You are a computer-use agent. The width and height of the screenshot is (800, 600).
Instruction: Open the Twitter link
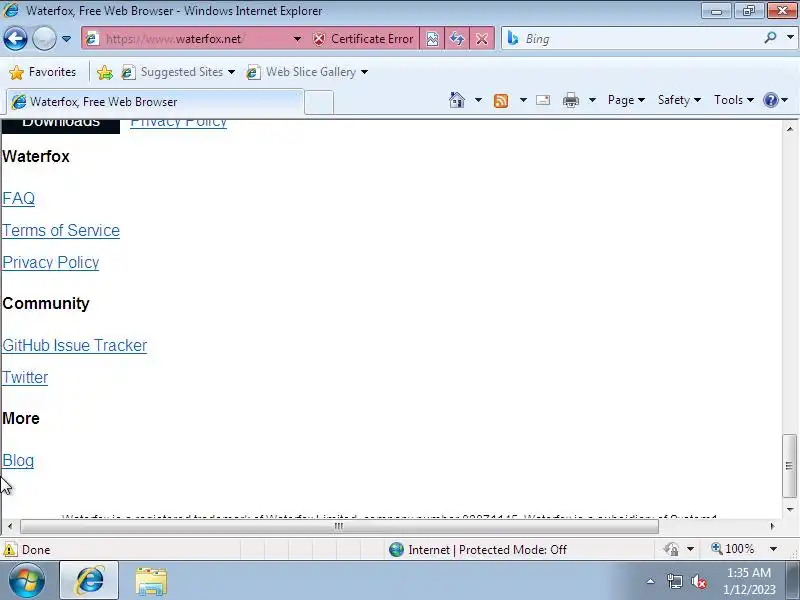pos(25,378)
